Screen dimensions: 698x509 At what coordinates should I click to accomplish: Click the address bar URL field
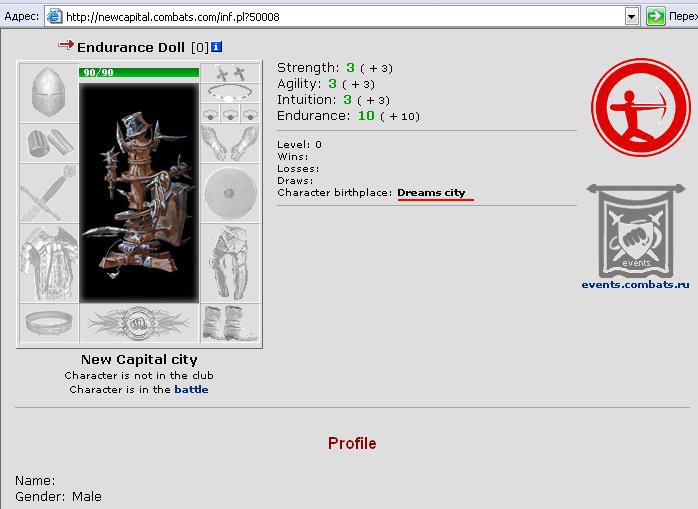click(343, 17)
